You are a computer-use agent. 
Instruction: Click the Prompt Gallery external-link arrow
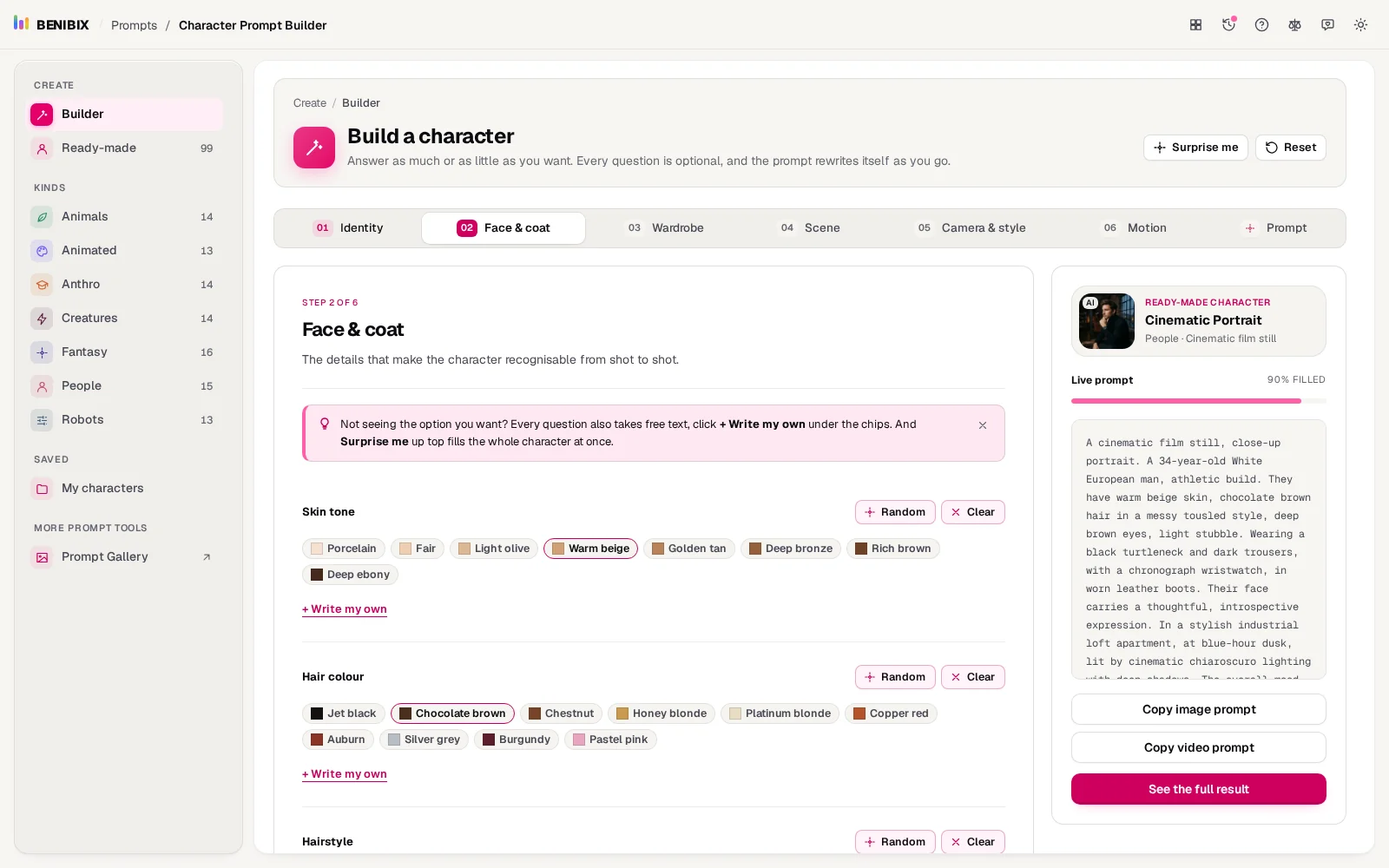(207, 557)
